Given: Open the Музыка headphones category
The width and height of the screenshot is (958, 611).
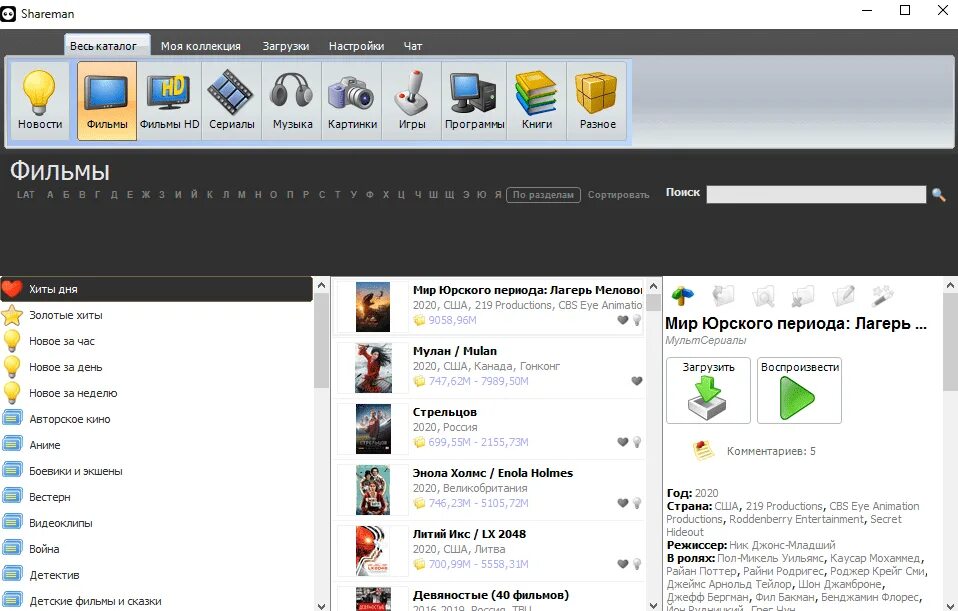Looking at the screenshot, I should (292, 101).
